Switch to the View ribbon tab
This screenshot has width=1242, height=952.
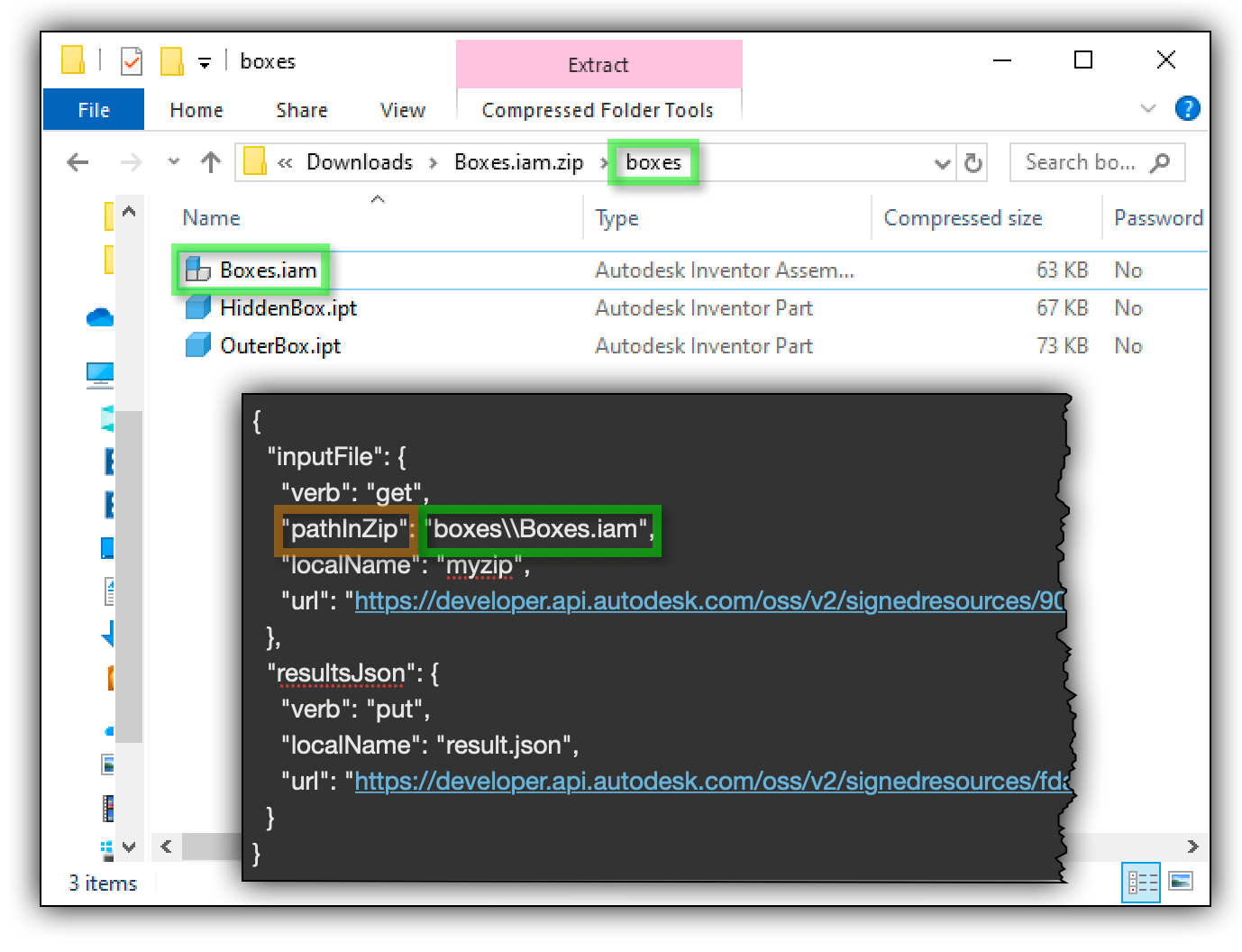403,110
